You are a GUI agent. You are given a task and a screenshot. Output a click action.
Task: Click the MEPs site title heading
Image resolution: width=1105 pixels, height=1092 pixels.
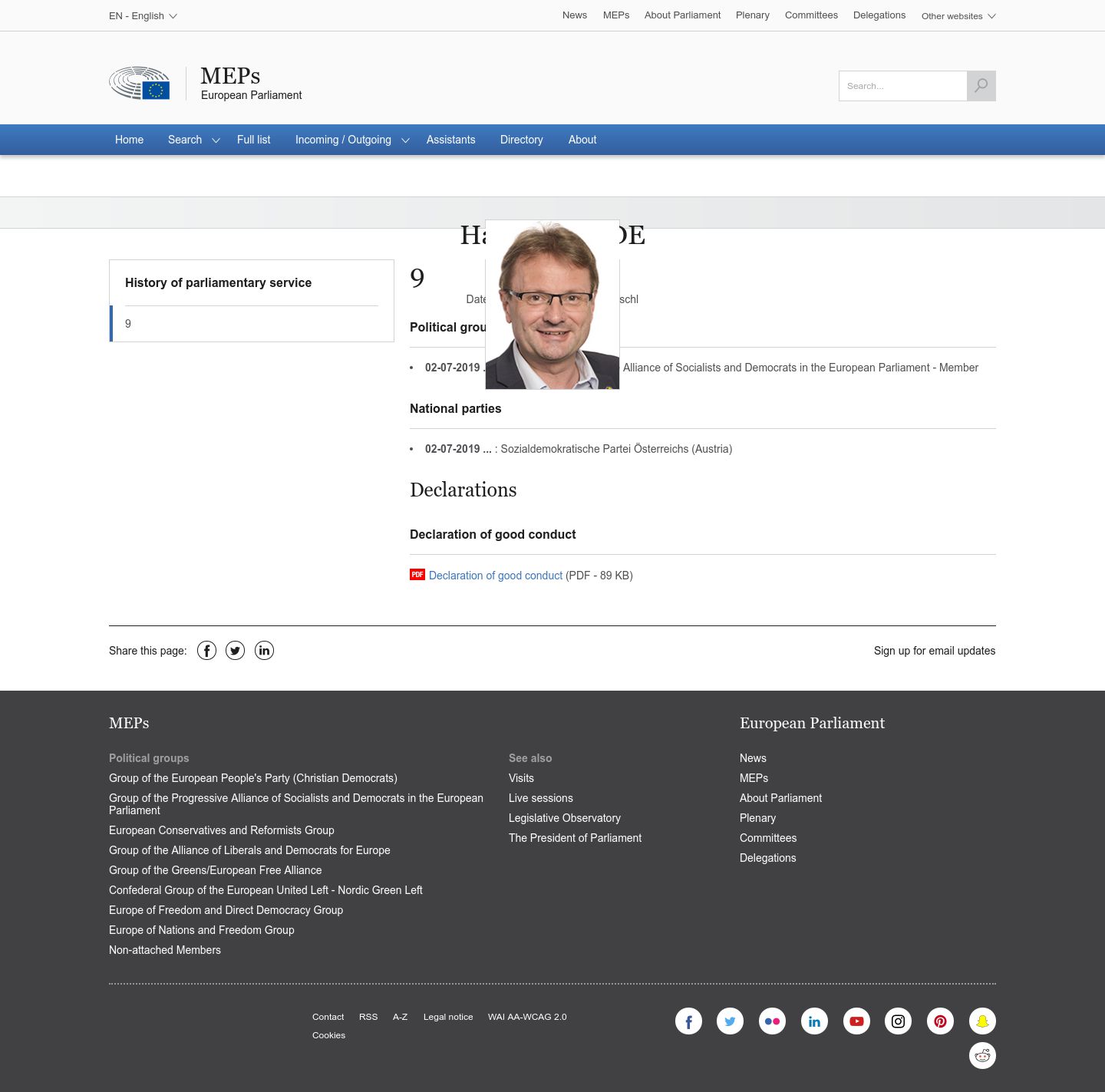[x=230, y=76]
